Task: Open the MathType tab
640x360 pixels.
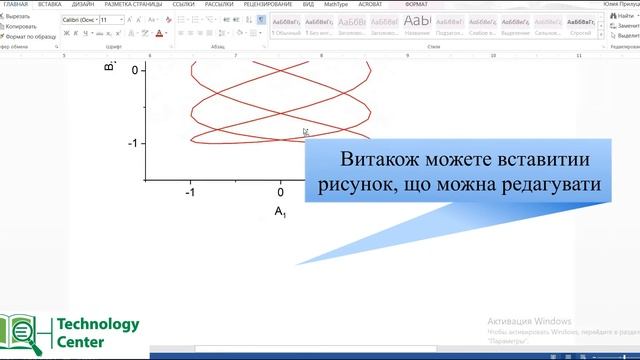Action: pyautogui.click(x=336, y=4)
